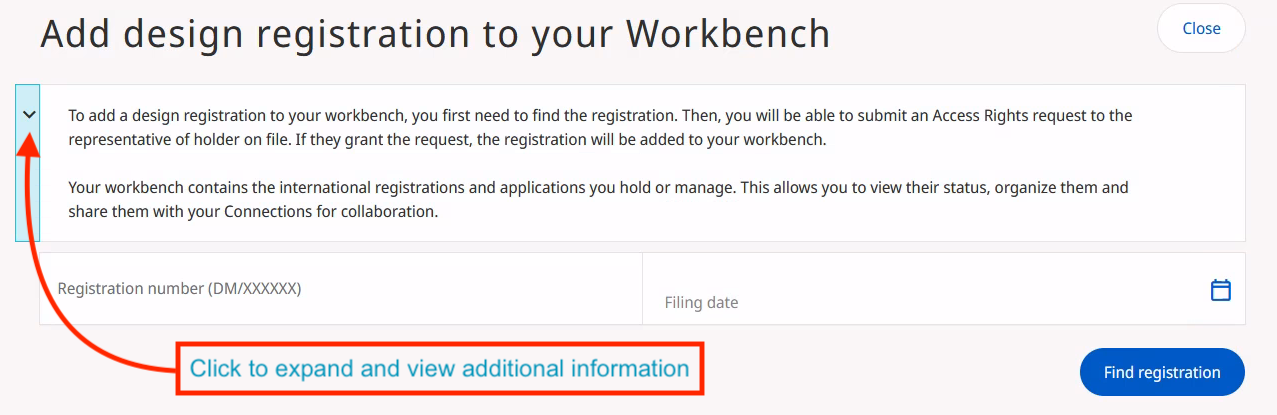The width and height of the screenshot is (1277, 415).
Task: Click the 'Filing date' placeholder label
Action: pos(701,302)
